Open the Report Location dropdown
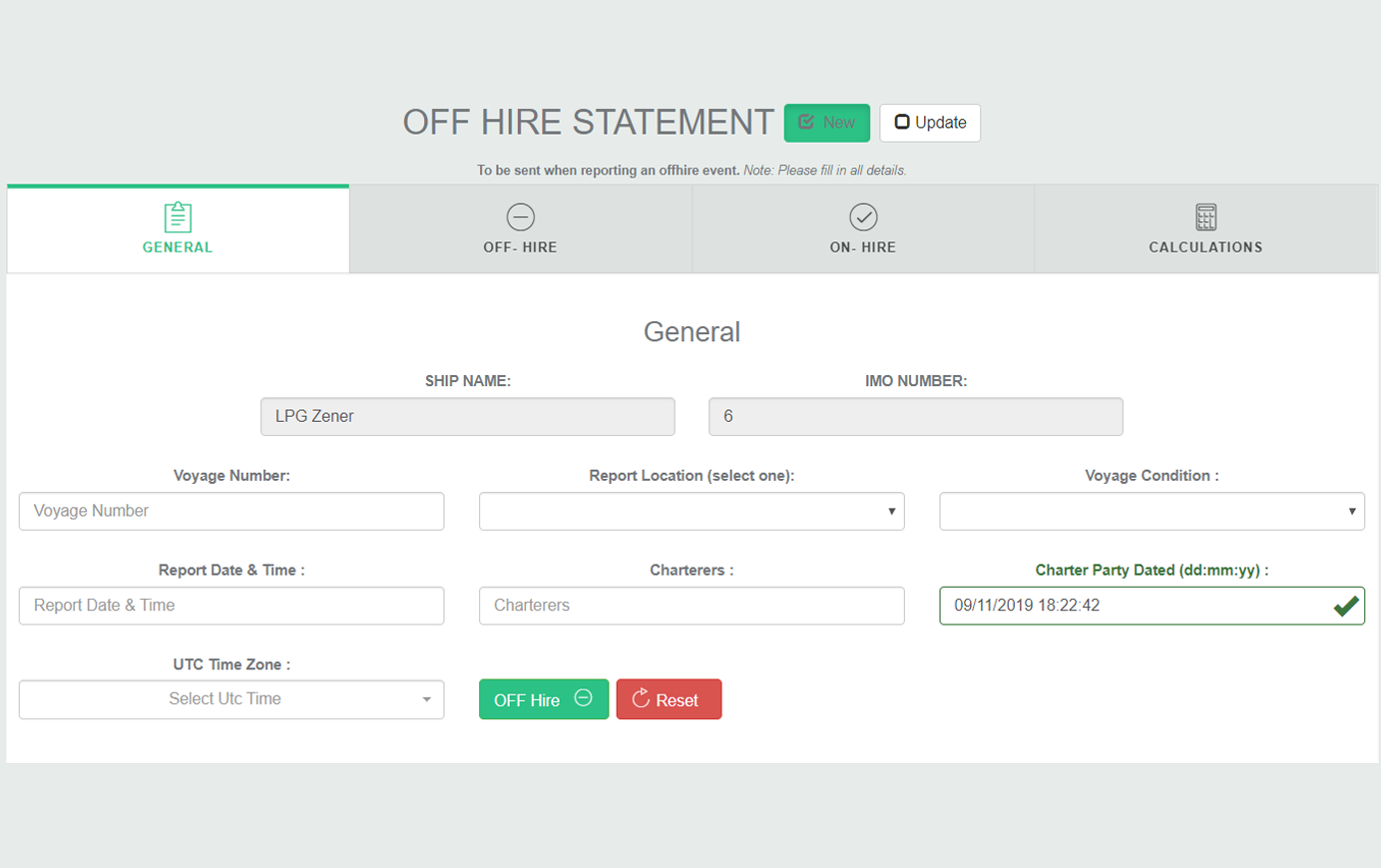Viewport: 1381px width, 868px height. [691, 511]
